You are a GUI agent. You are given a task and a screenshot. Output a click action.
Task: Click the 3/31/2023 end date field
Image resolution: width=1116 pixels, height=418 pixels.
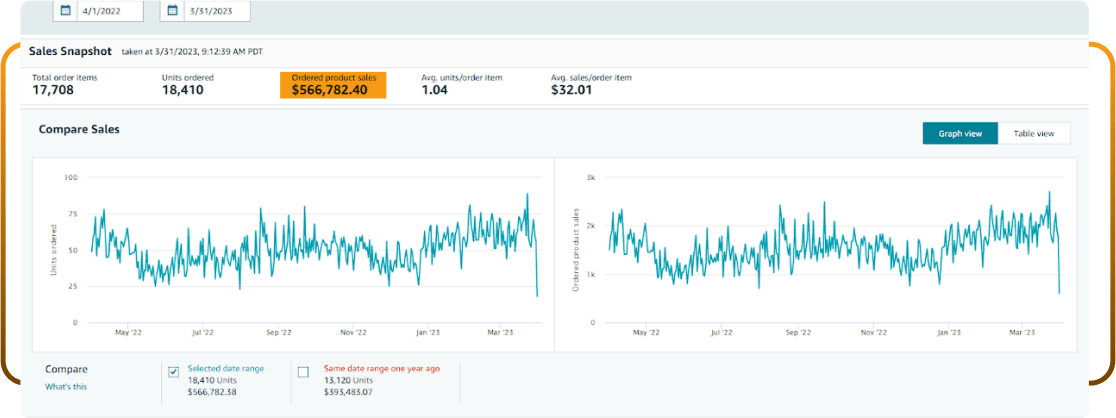[x=214, y=11]
